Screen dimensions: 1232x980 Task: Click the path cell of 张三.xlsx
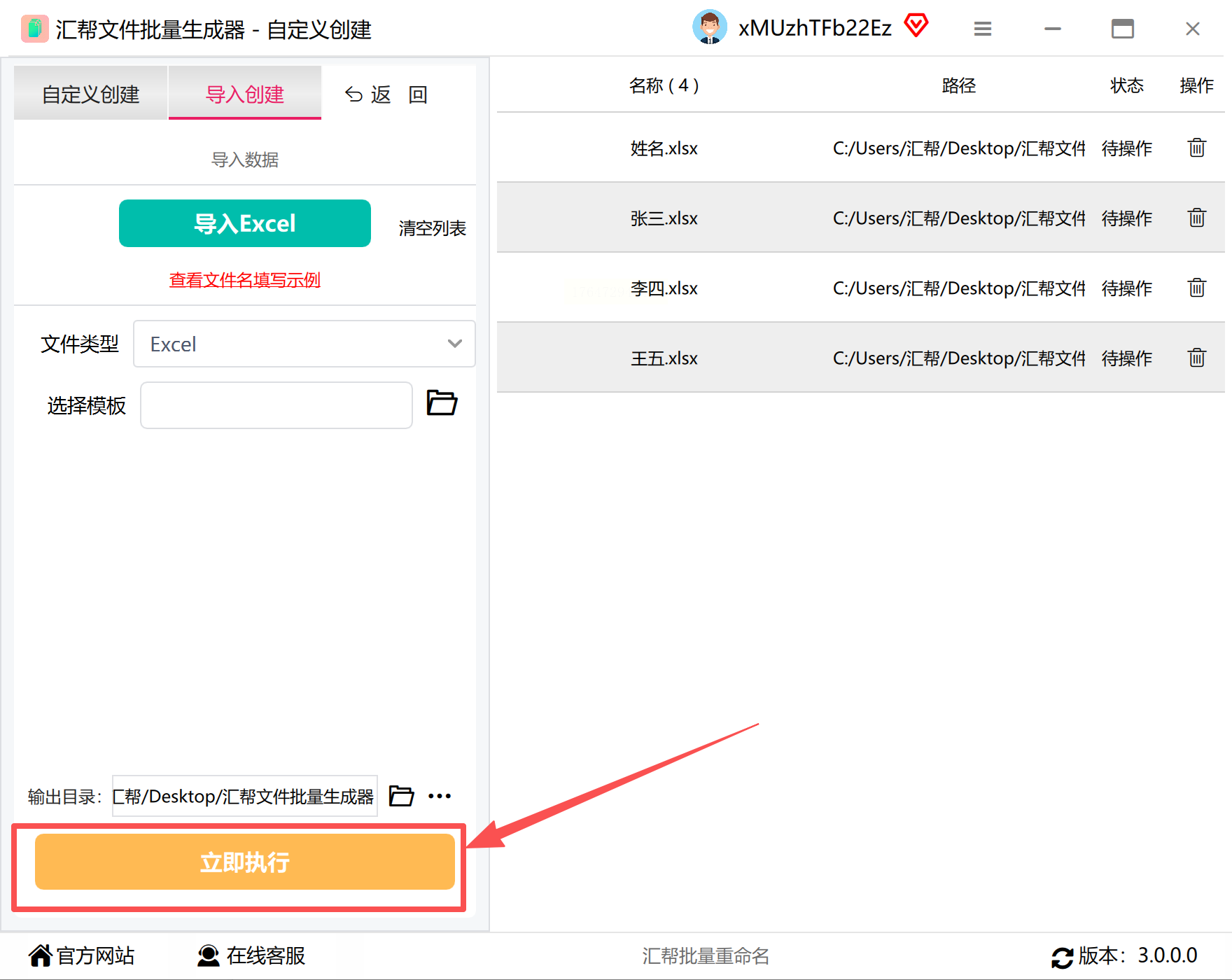pyautogui.click(x=959, y=218)
